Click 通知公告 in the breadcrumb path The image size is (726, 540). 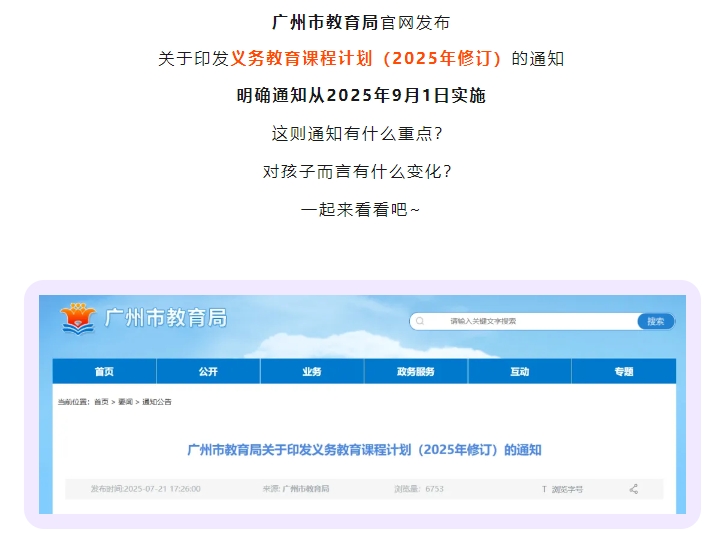coord(157,401)
